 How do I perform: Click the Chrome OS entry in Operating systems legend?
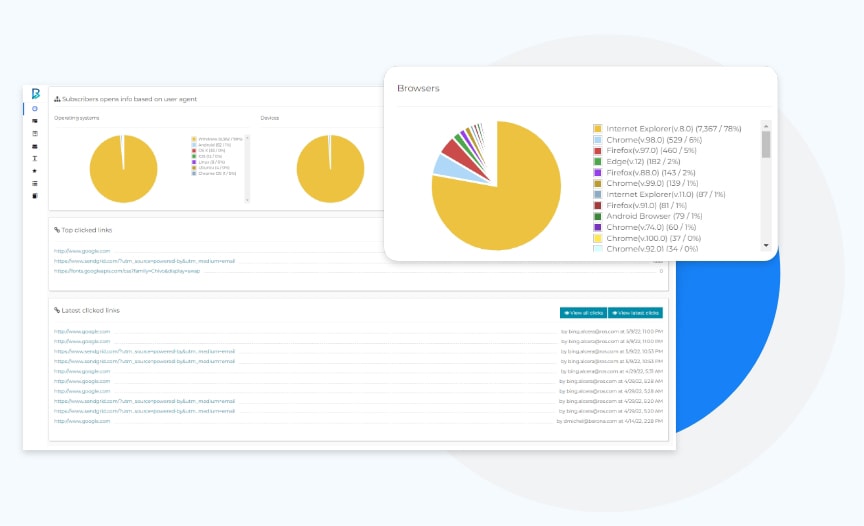coord(214,173)
